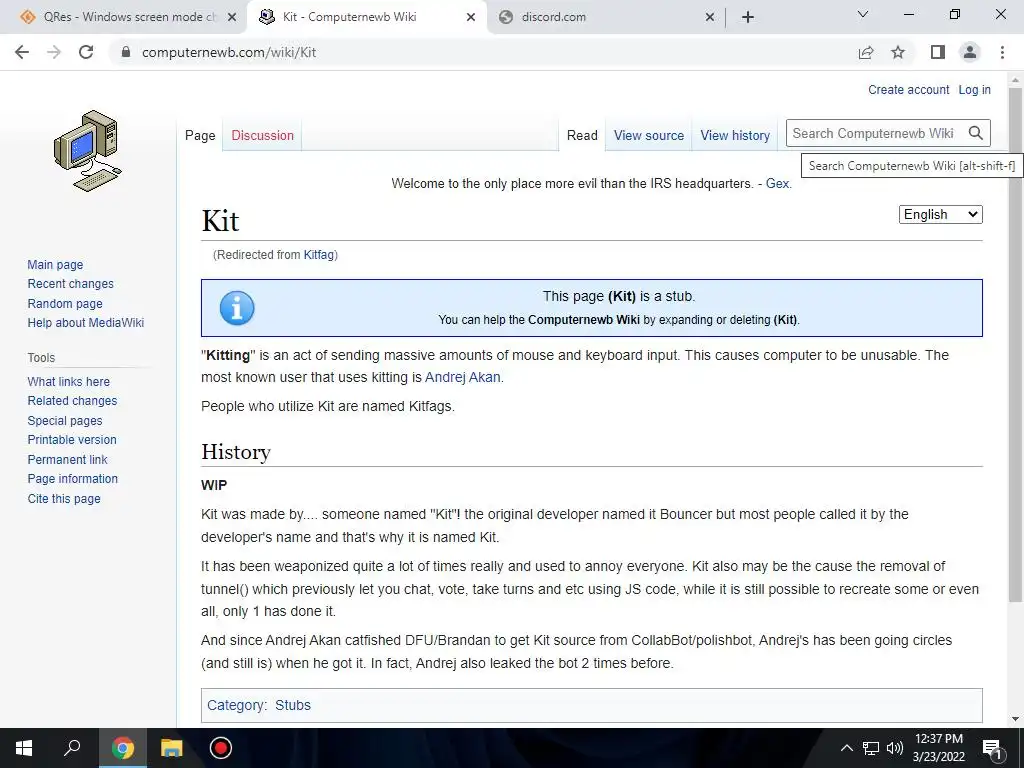Open Special pages link
This screenshot has height=768, width=1024.
(65, 421)
